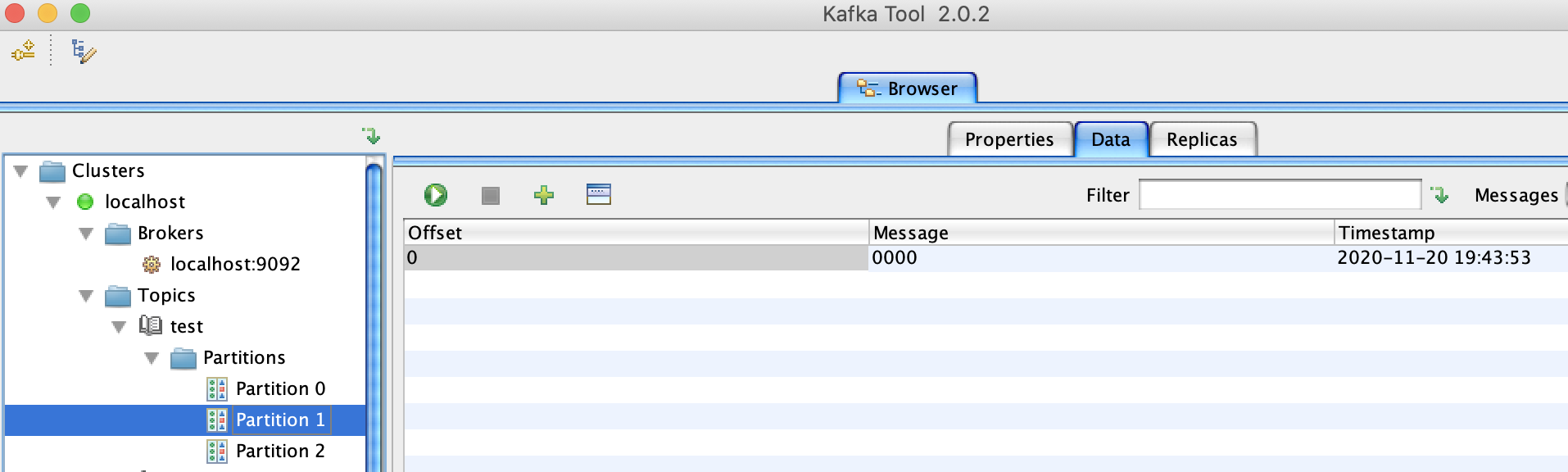Click into the Filter text field
This screenshot has height=472, width=1568.
click(1280, 195)
